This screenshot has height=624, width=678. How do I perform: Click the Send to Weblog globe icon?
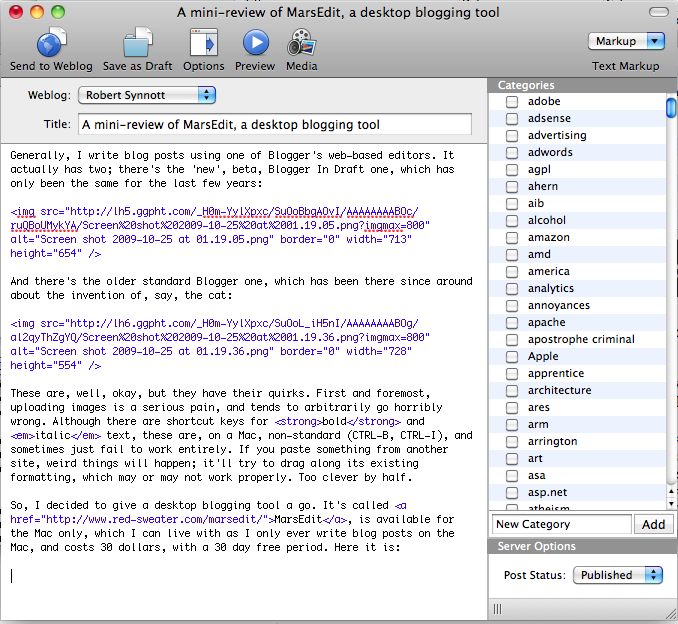click(51, 42)
